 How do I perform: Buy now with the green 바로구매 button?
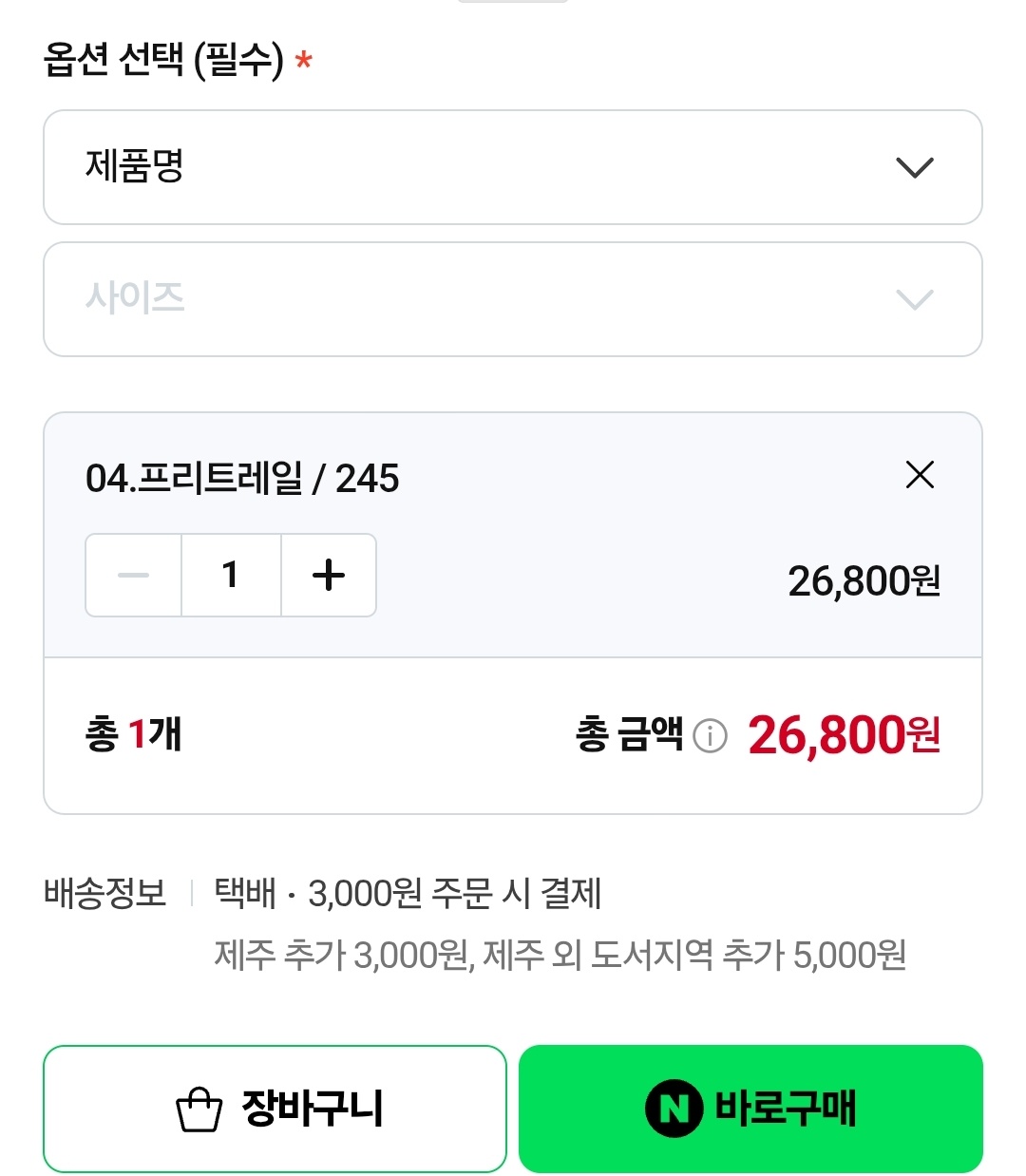[750, 1109]
